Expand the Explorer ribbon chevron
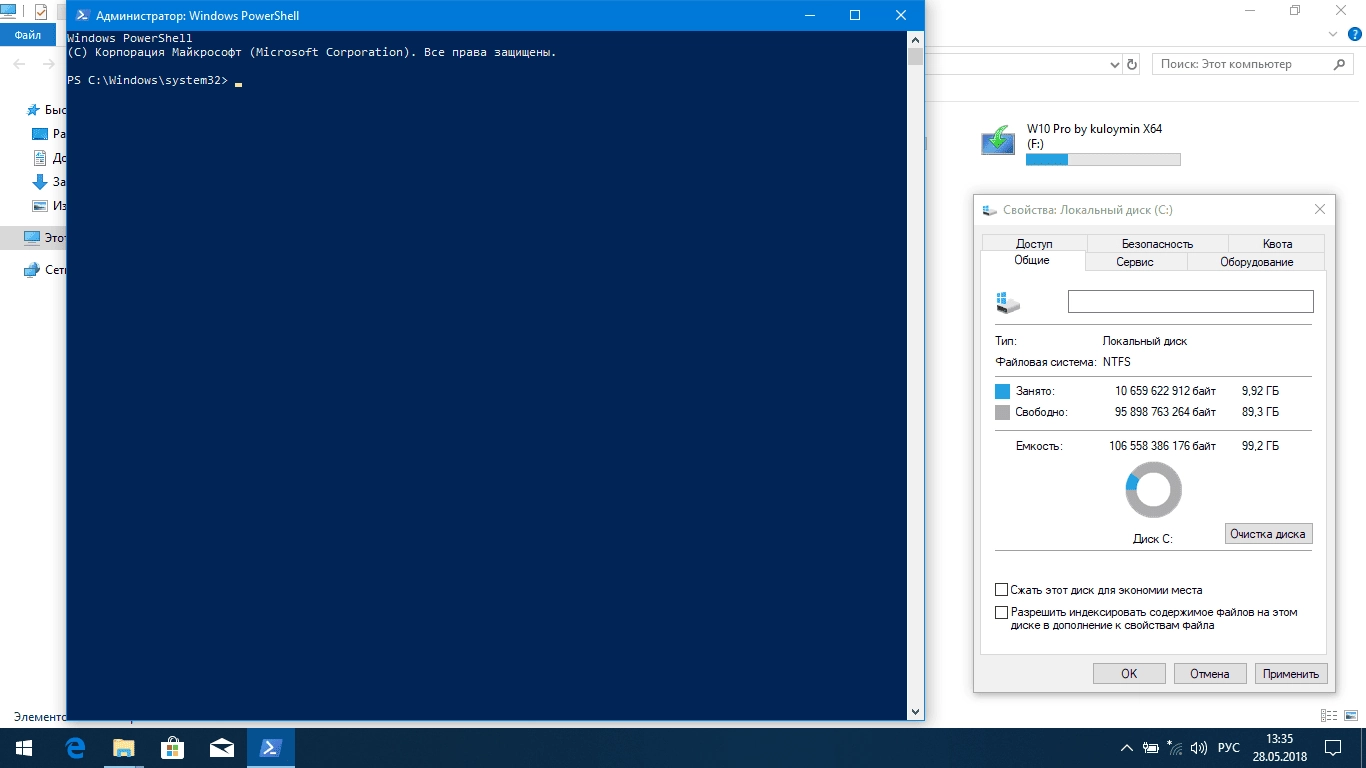This screenshot has width=1366, height=768. coord(1332,34)
